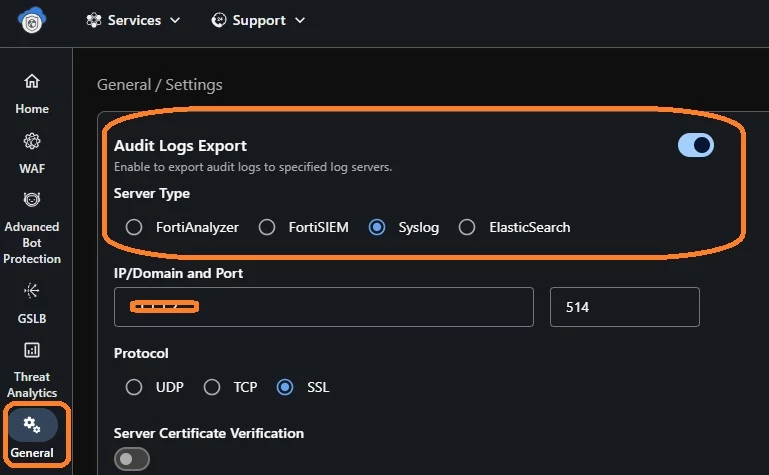Expand the Services dropdown chevron
Screen dimensions: 769x475
(x=175, y=20)
